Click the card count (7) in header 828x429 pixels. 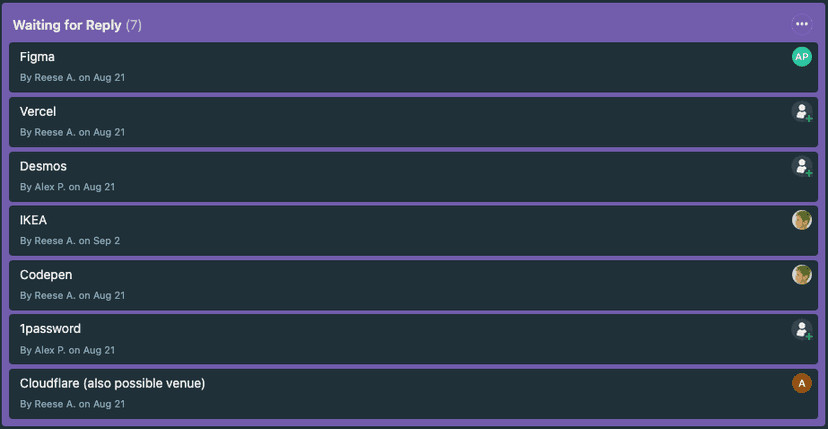(x=133, y=25)
